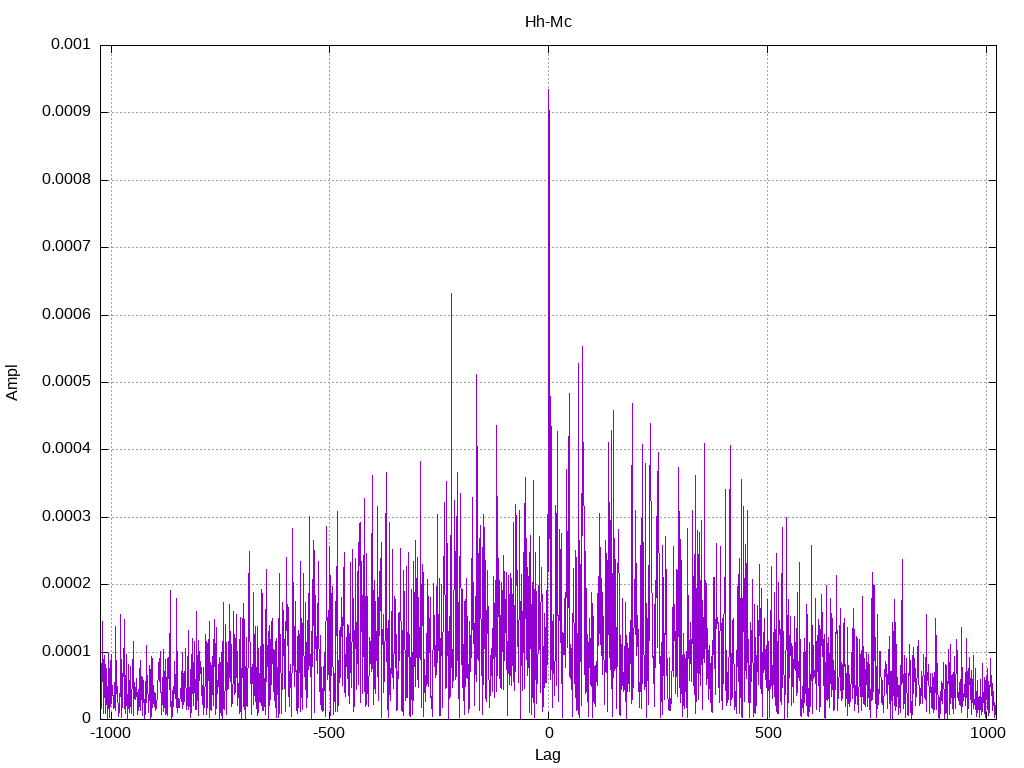Click y-axis tick value 0.0002

pos(66,584)
